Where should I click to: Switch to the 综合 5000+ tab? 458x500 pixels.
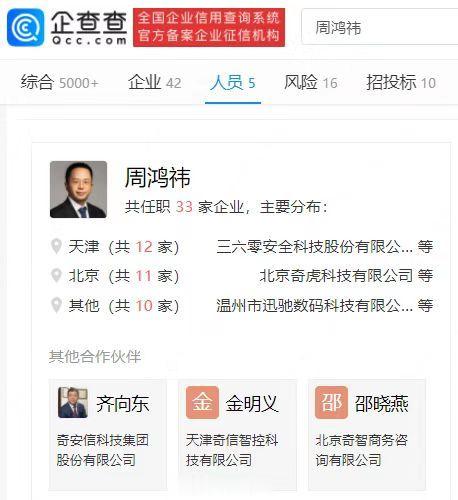click(60, 82)
